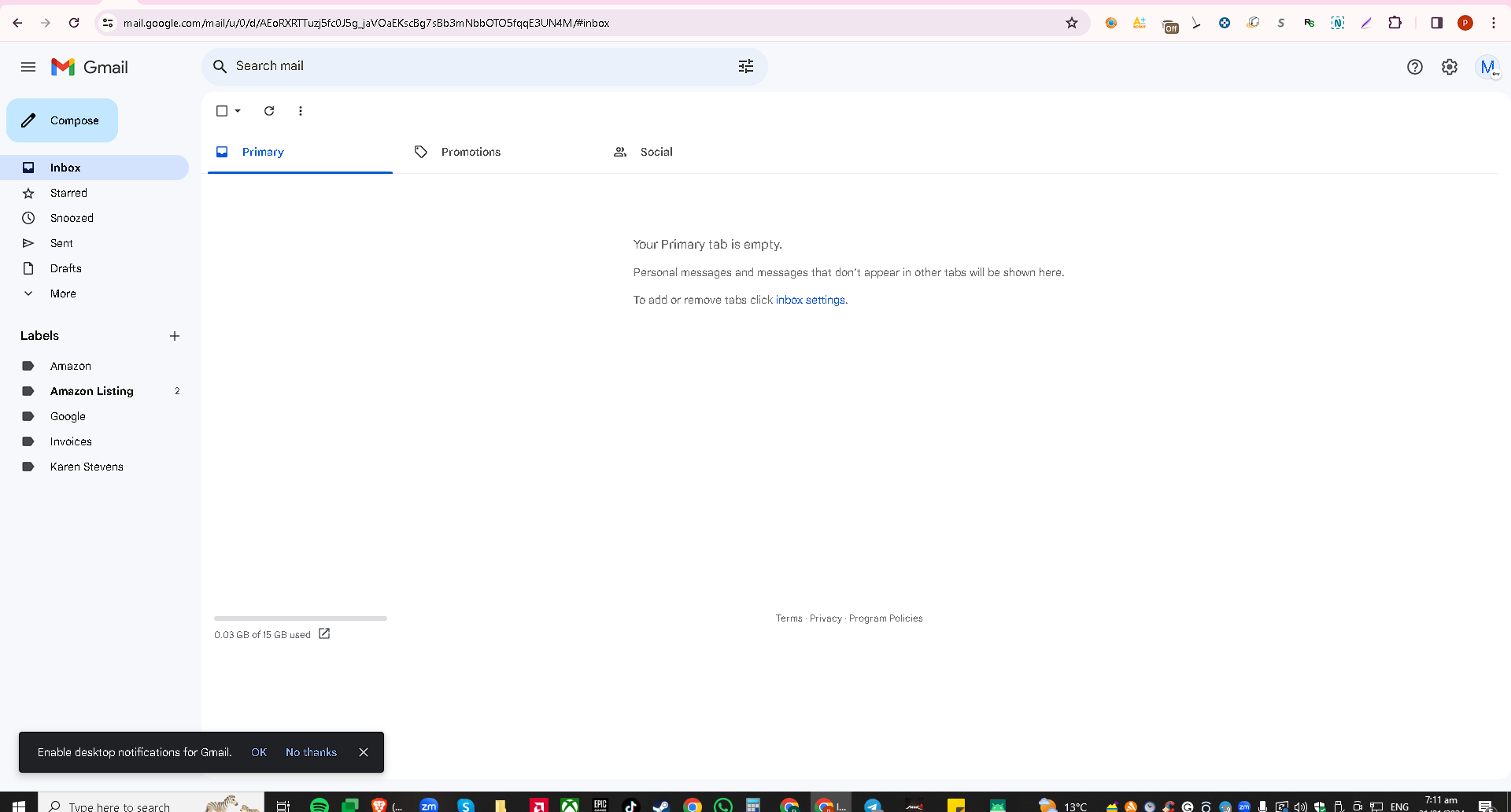1511x812 pixels.
Task: Switch to the Social tab
Action: tap(698, 152)
